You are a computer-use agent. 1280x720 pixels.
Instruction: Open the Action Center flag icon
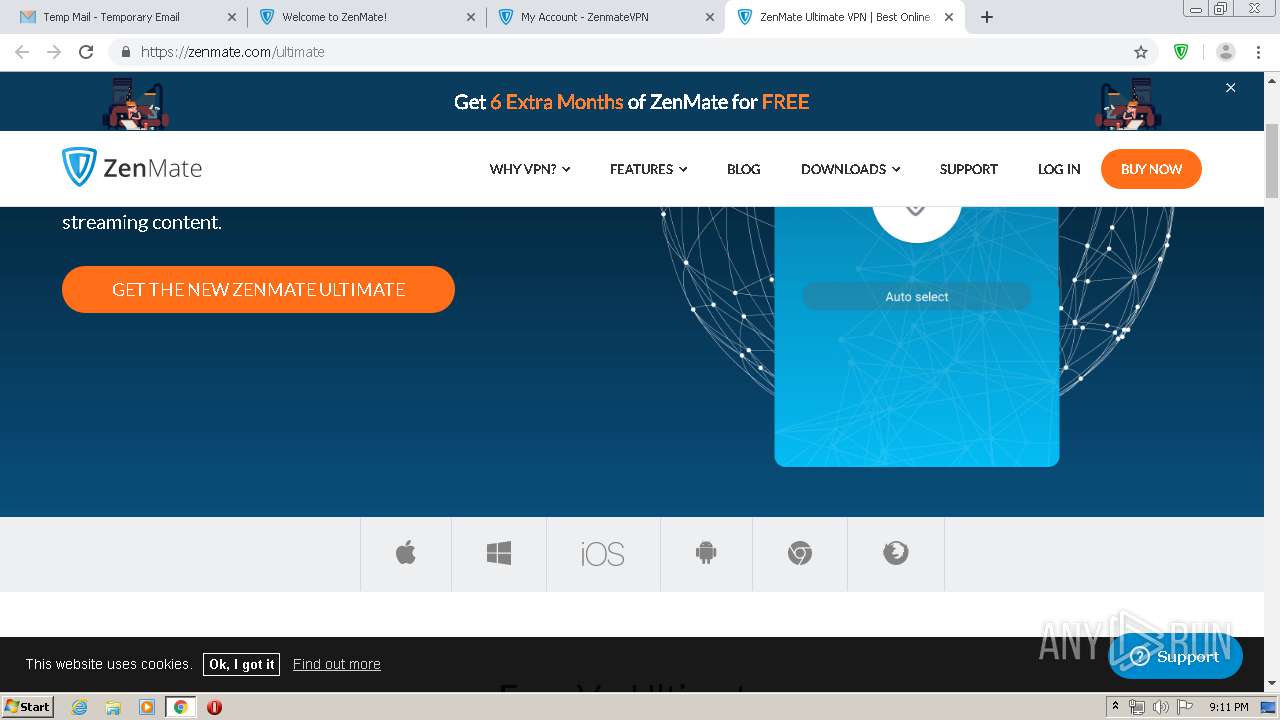[x=1185, y=707]
